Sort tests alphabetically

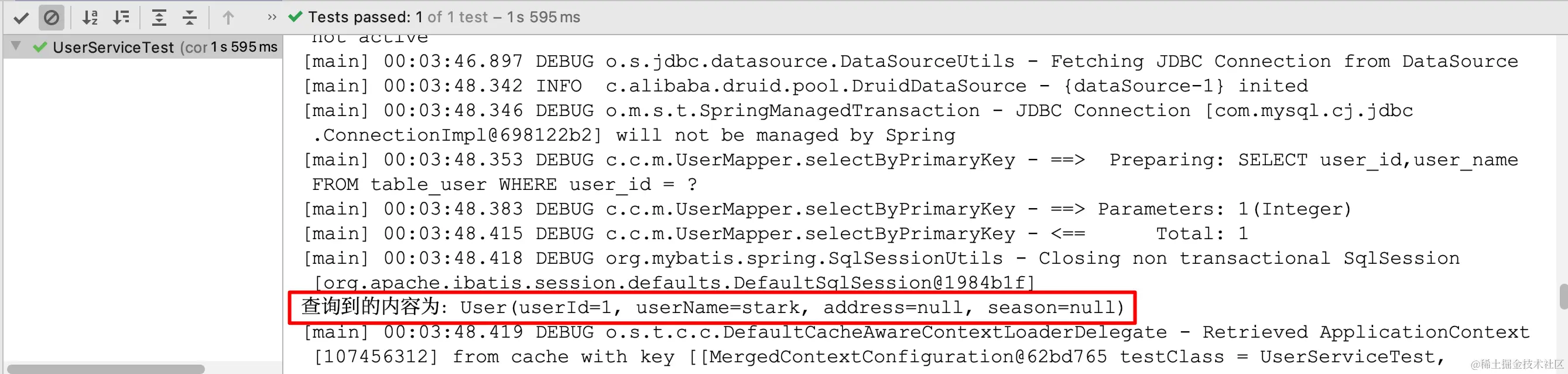click(x=90, y=18)
